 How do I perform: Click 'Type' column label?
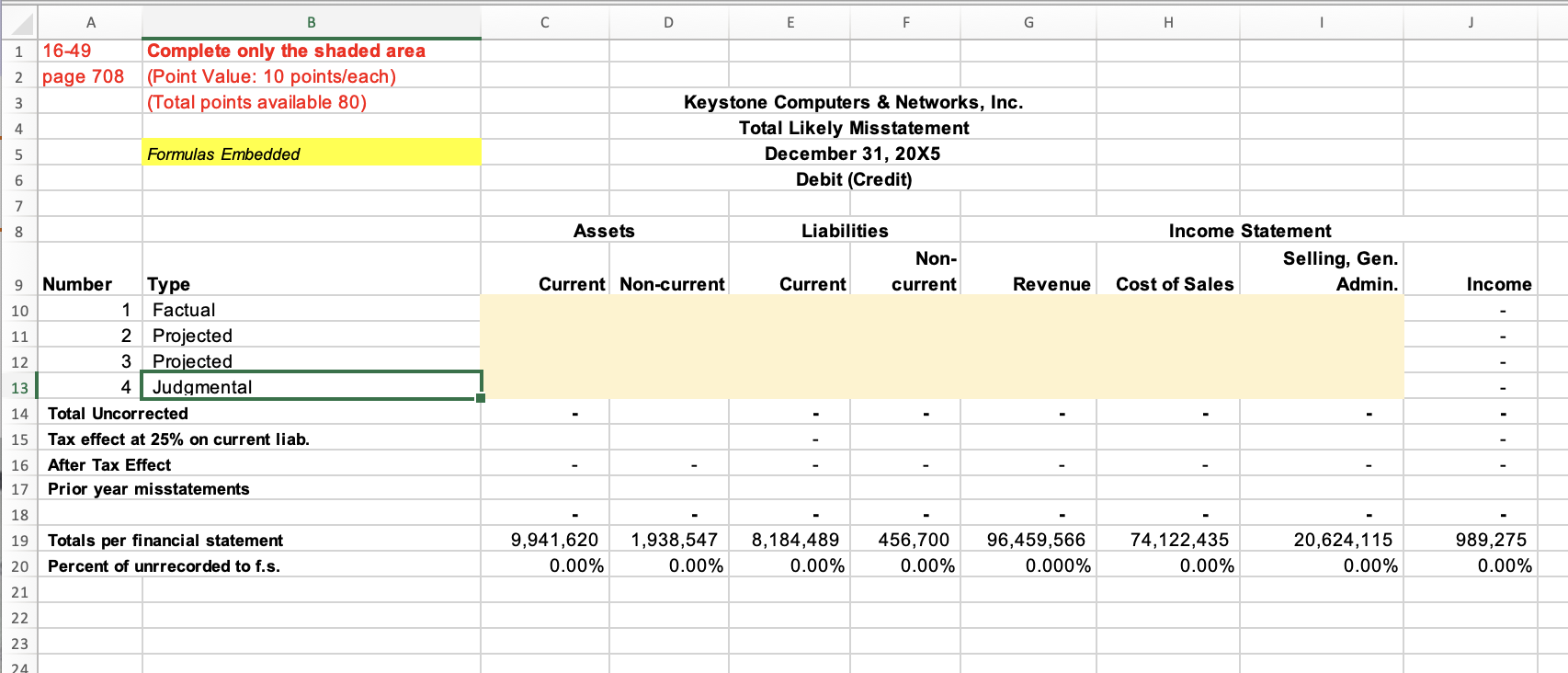(168, 284)
